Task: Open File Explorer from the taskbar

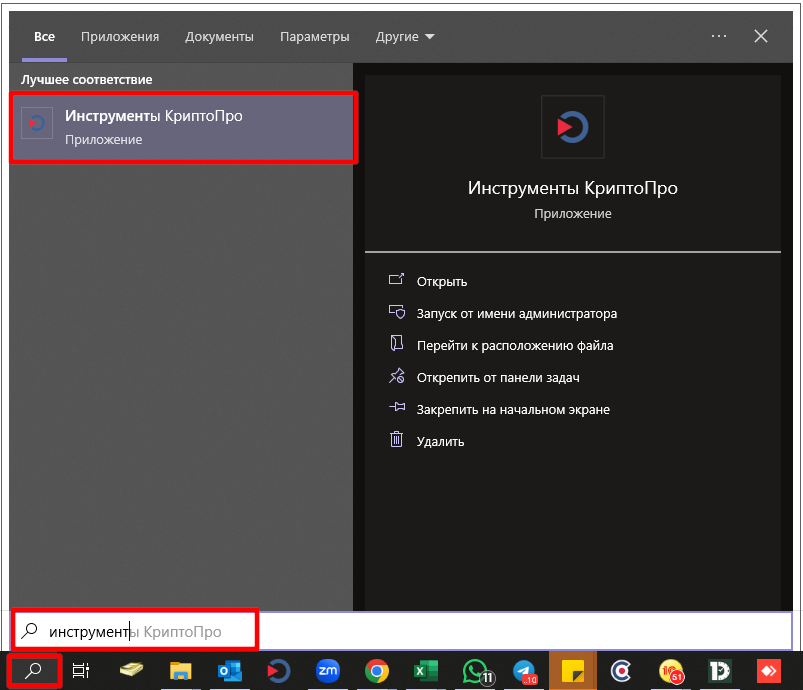Action: click(x=180, y=671)
